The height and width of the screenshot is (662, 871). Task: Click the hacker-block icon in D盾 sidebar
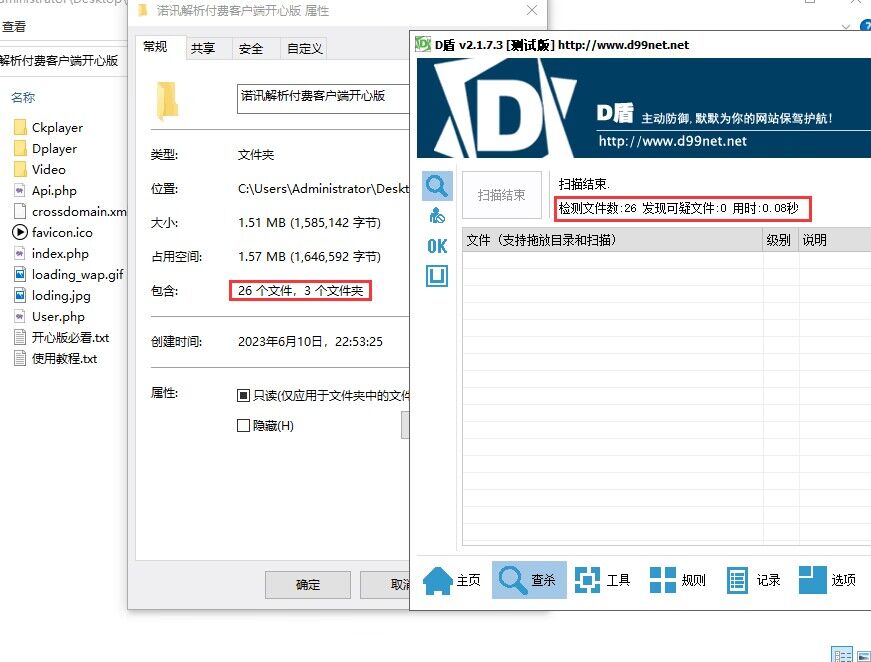click(x=435, y=214)
